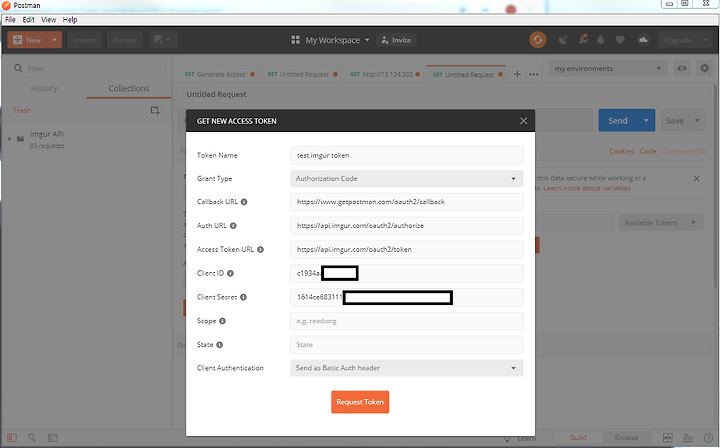Click the Import button
Viewport: 720px width, 448px height.
84,40
